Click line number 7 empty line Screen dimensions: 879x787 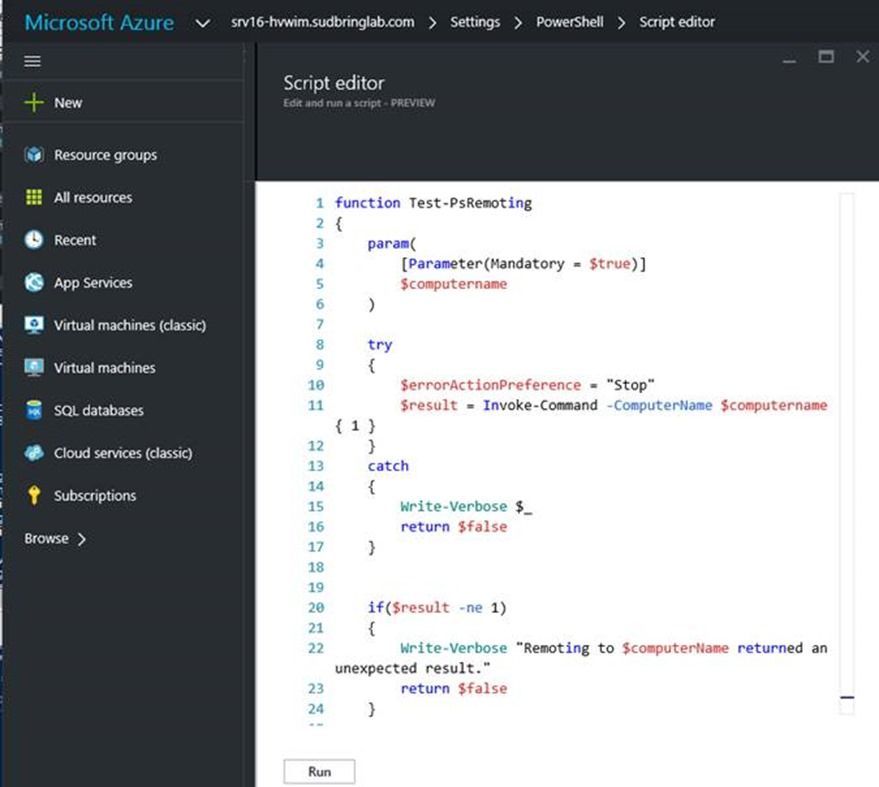tap(320, 324)
